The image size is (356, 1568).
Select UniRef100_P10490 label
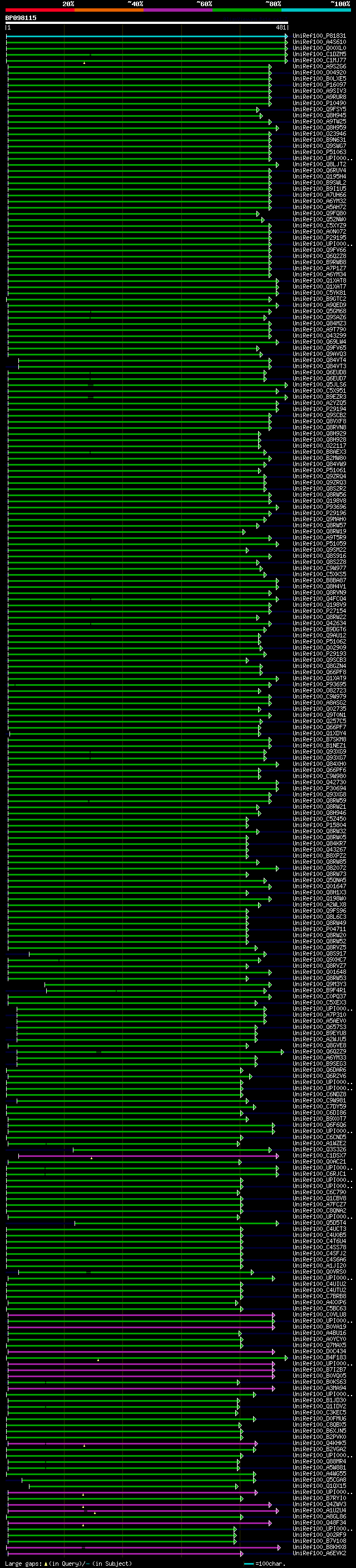tap(319, 103)
